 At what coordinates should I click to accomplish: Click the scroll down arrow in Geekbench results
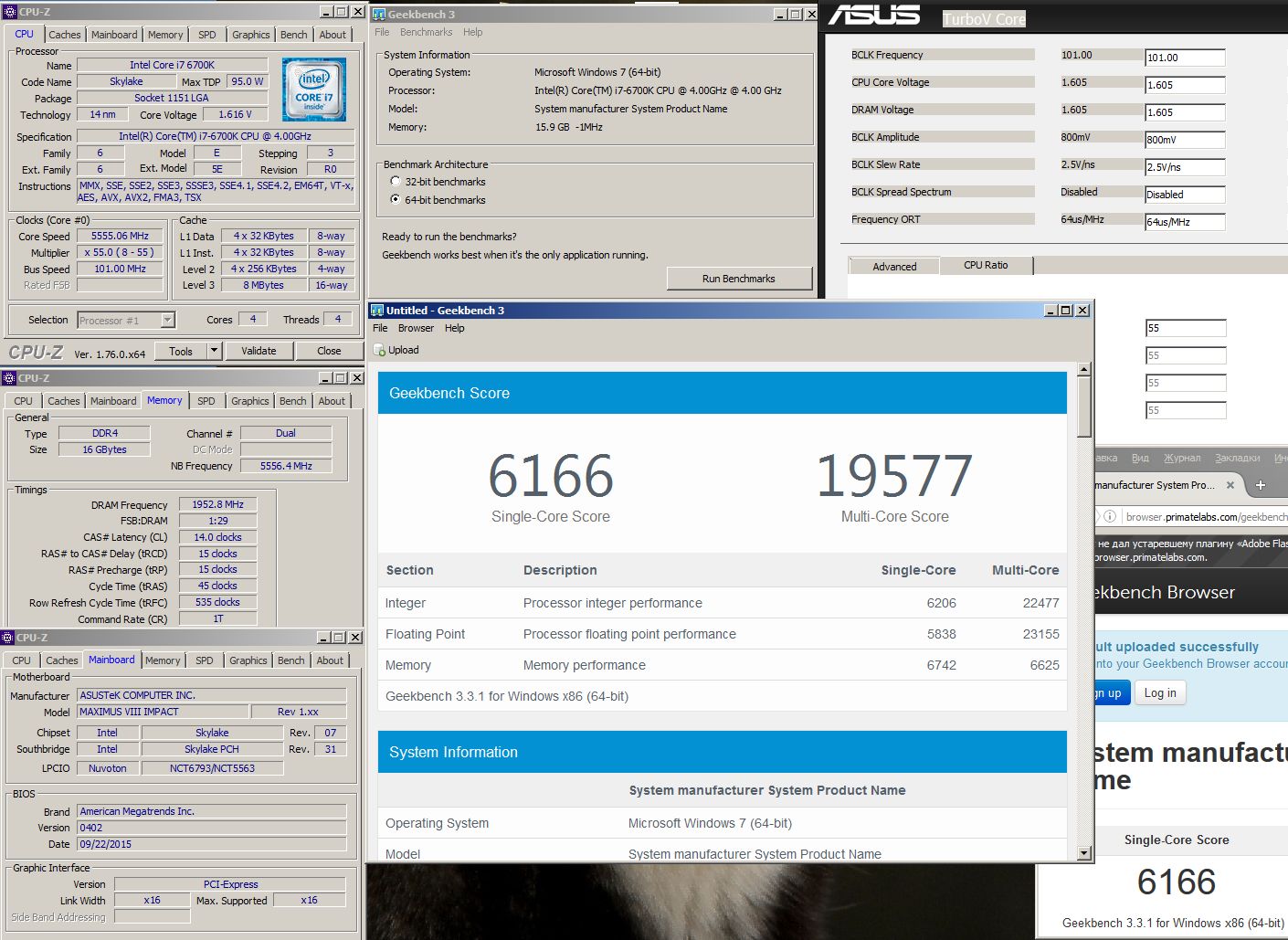pyautogui.click(x=1084, y=853)
